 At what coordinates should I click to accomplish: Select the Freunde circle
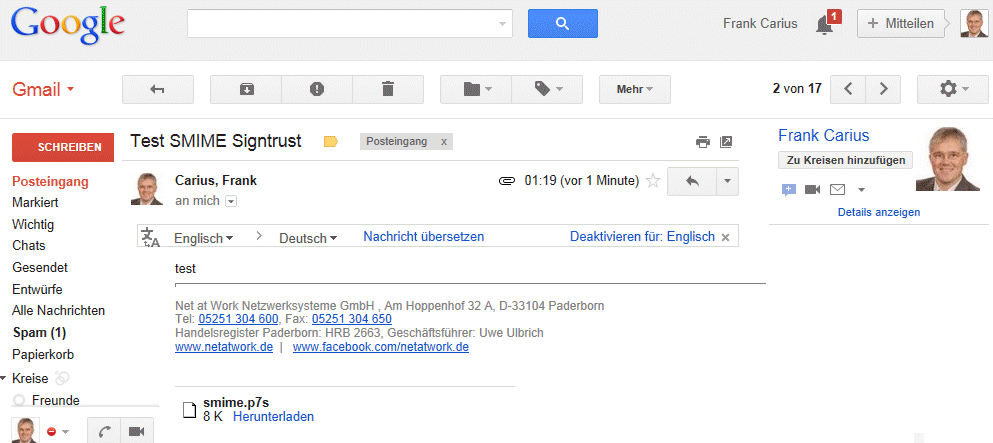56,400
